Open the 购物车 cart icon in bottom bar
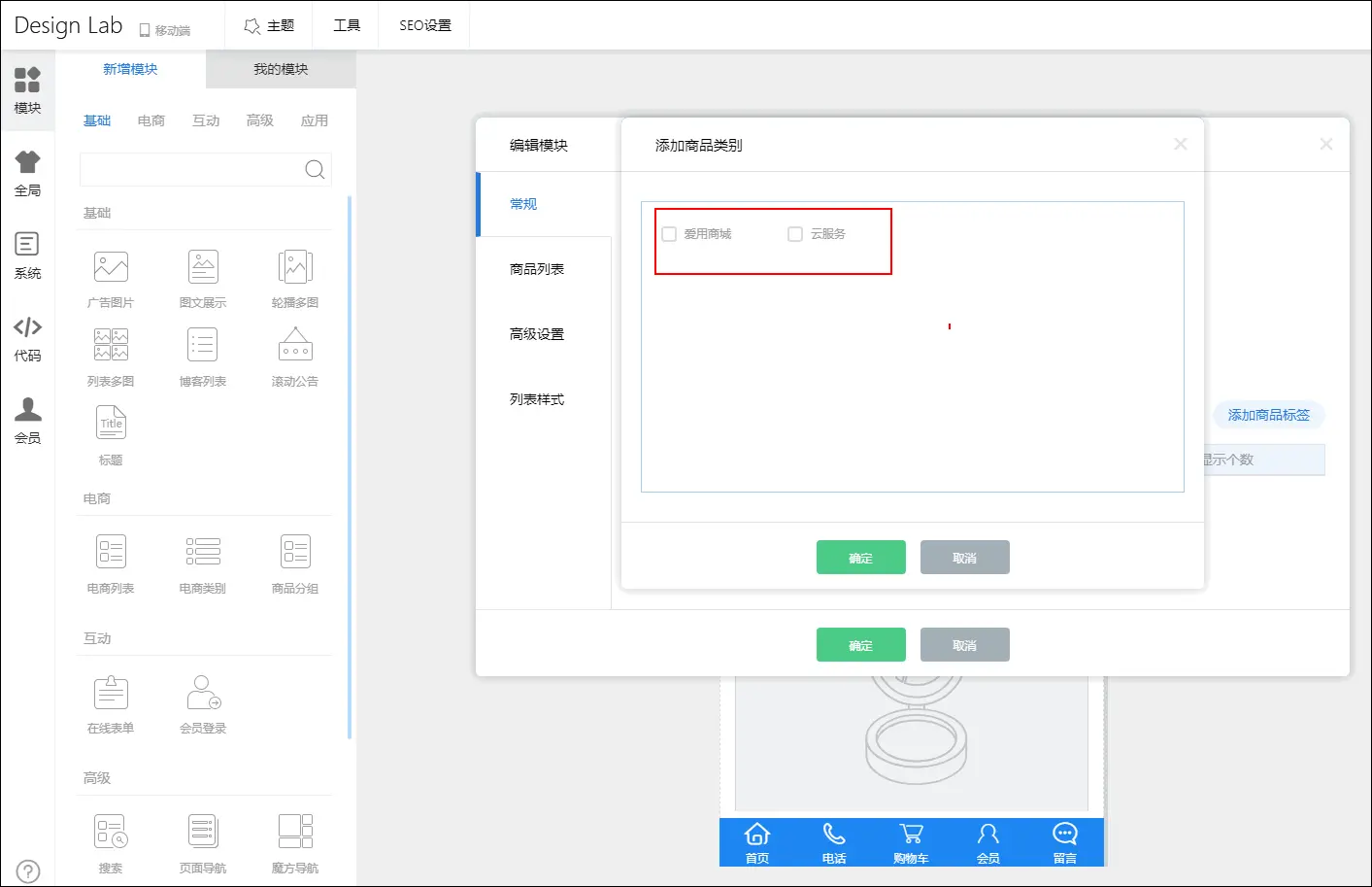Image resolution: width=1372 pixels, height=887 pixels. [911, 842]
